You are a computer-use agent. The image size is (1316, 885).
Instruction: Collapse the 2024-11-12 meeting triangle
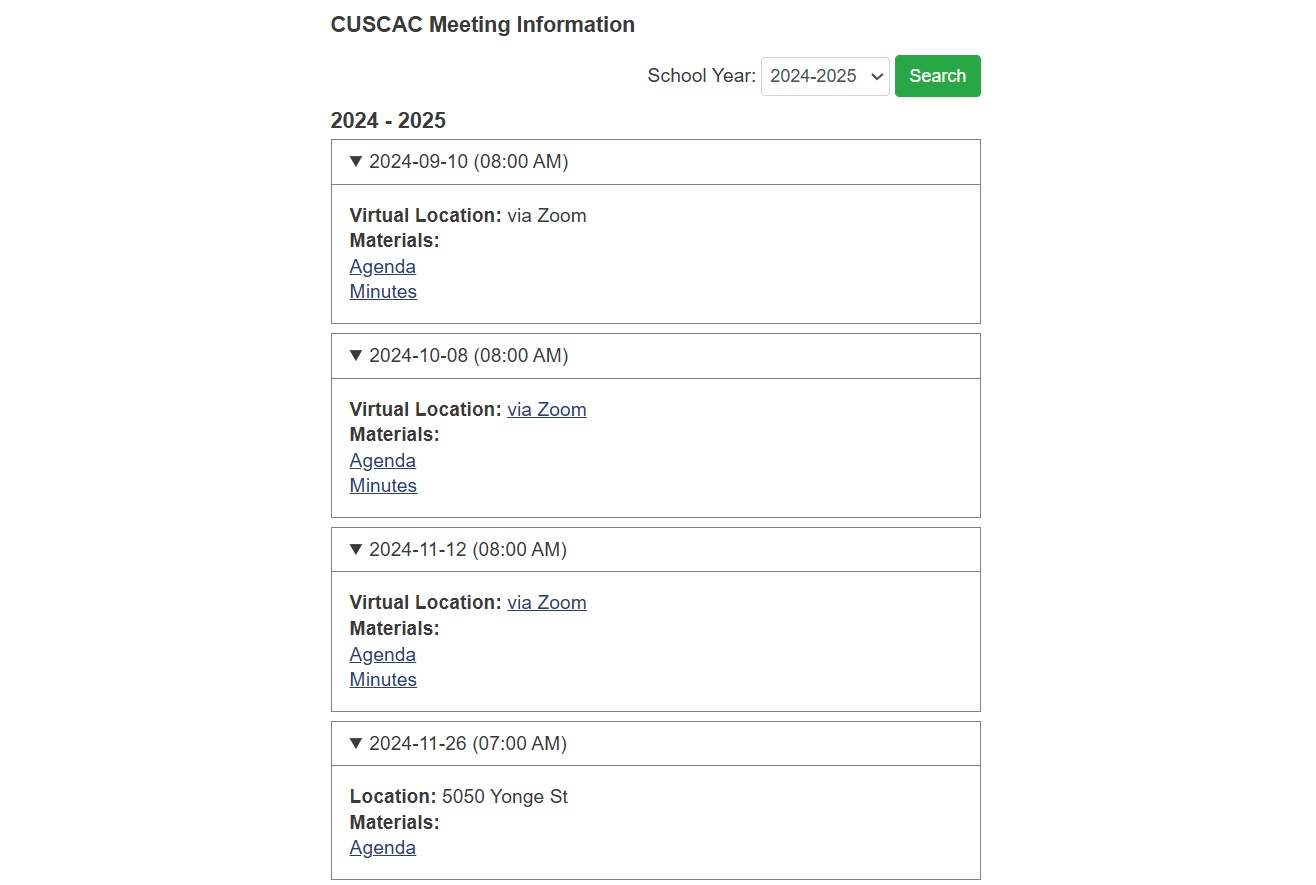356,550
